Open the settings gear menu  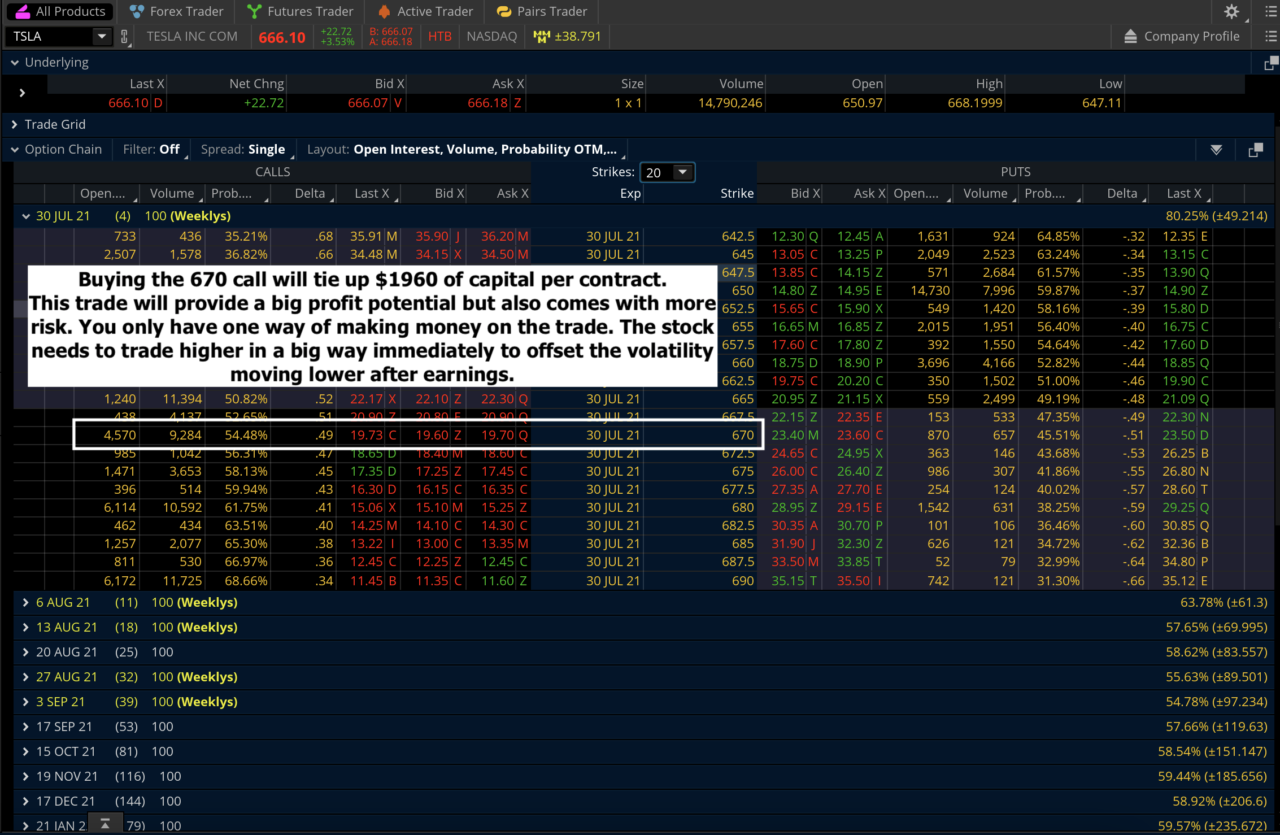click(x=1231, y=12)
